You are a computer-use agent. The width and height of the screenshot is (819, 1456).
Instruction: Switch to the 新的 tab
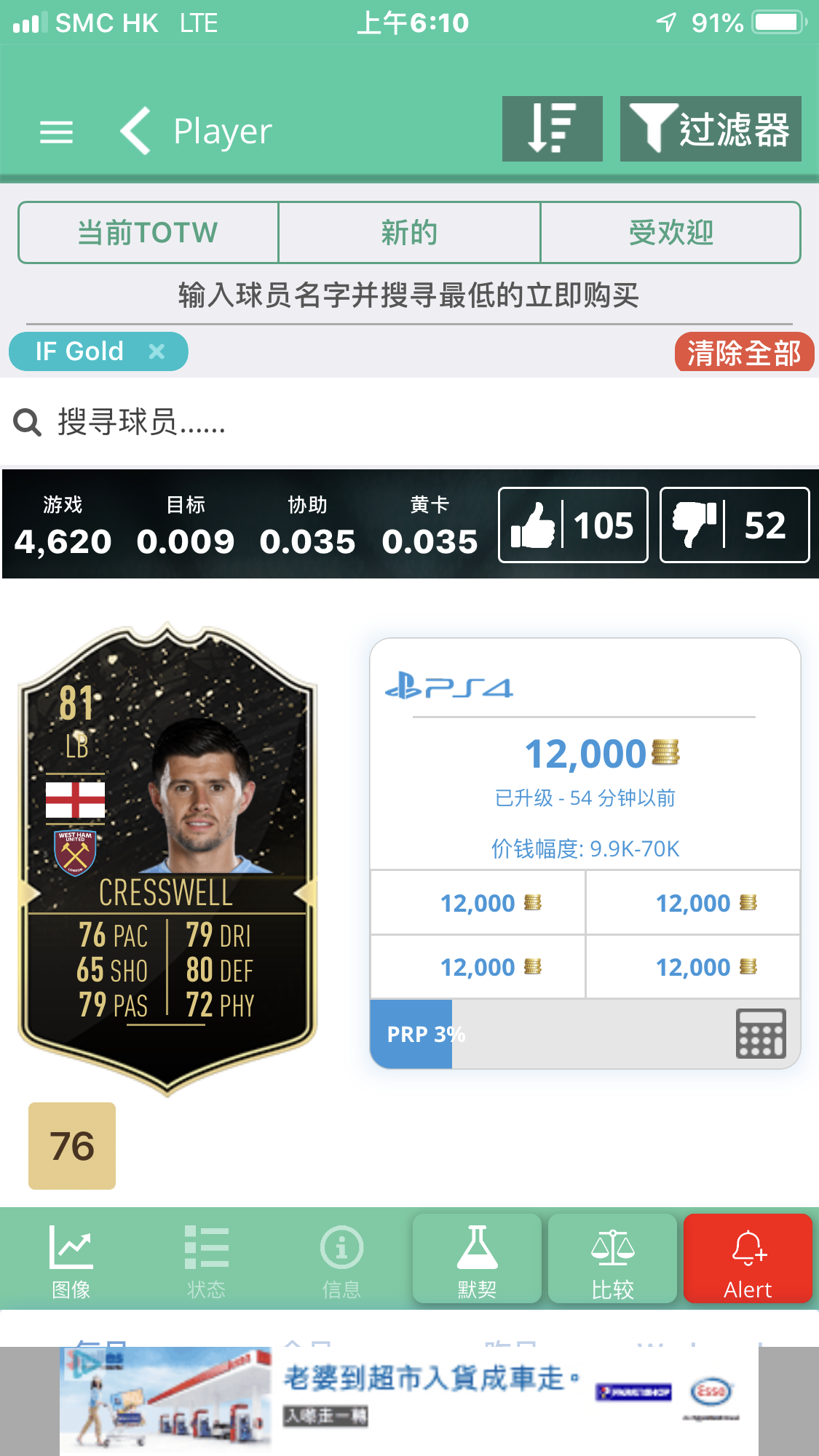tap(409, 233)
